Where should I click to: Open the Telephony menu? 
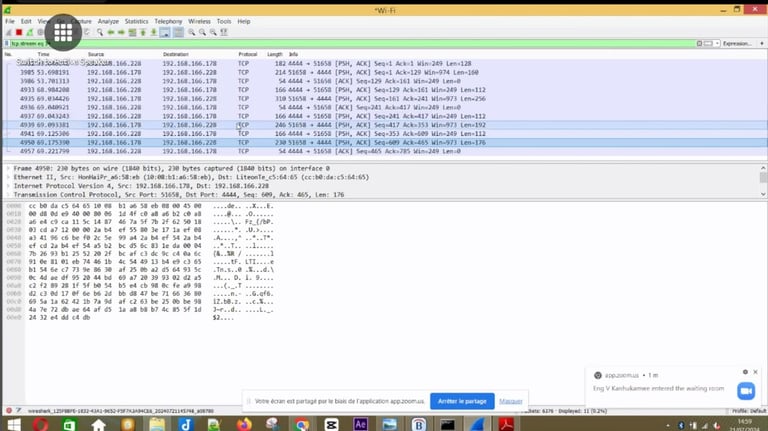point(168,22)
